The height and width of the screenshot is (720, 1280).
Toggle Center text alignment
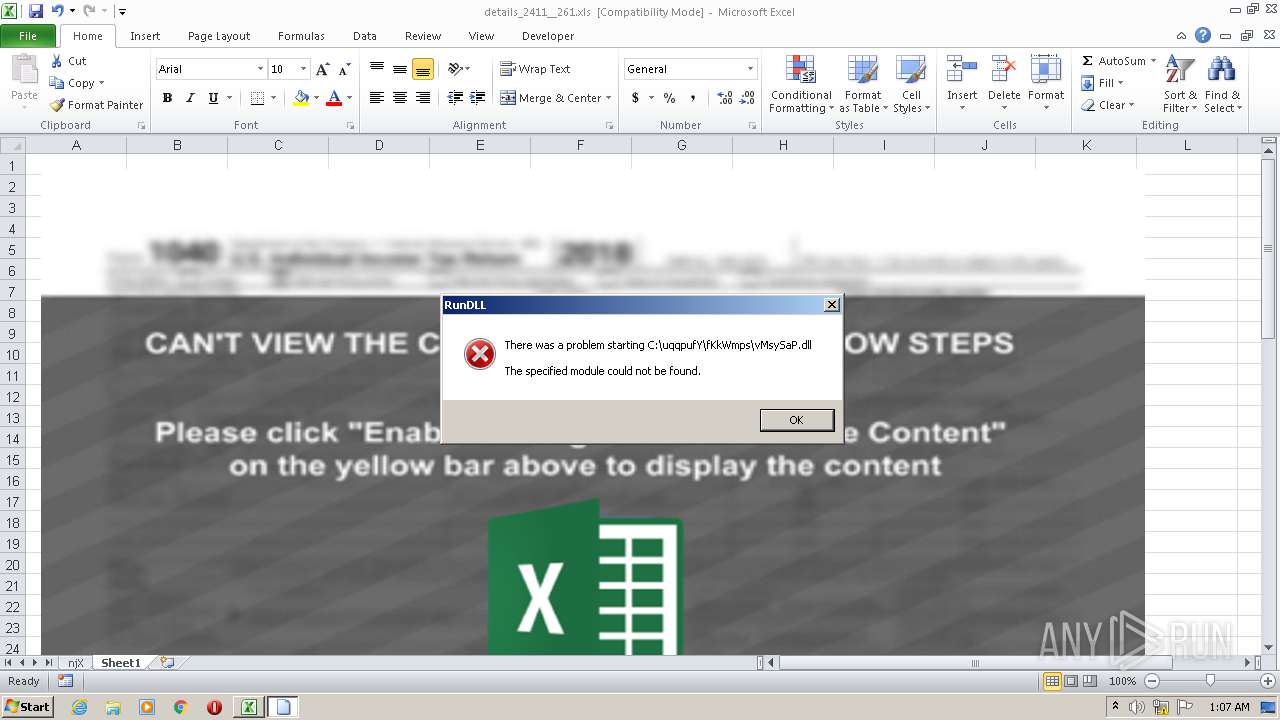pyautogui.click(x=400, y=98)
